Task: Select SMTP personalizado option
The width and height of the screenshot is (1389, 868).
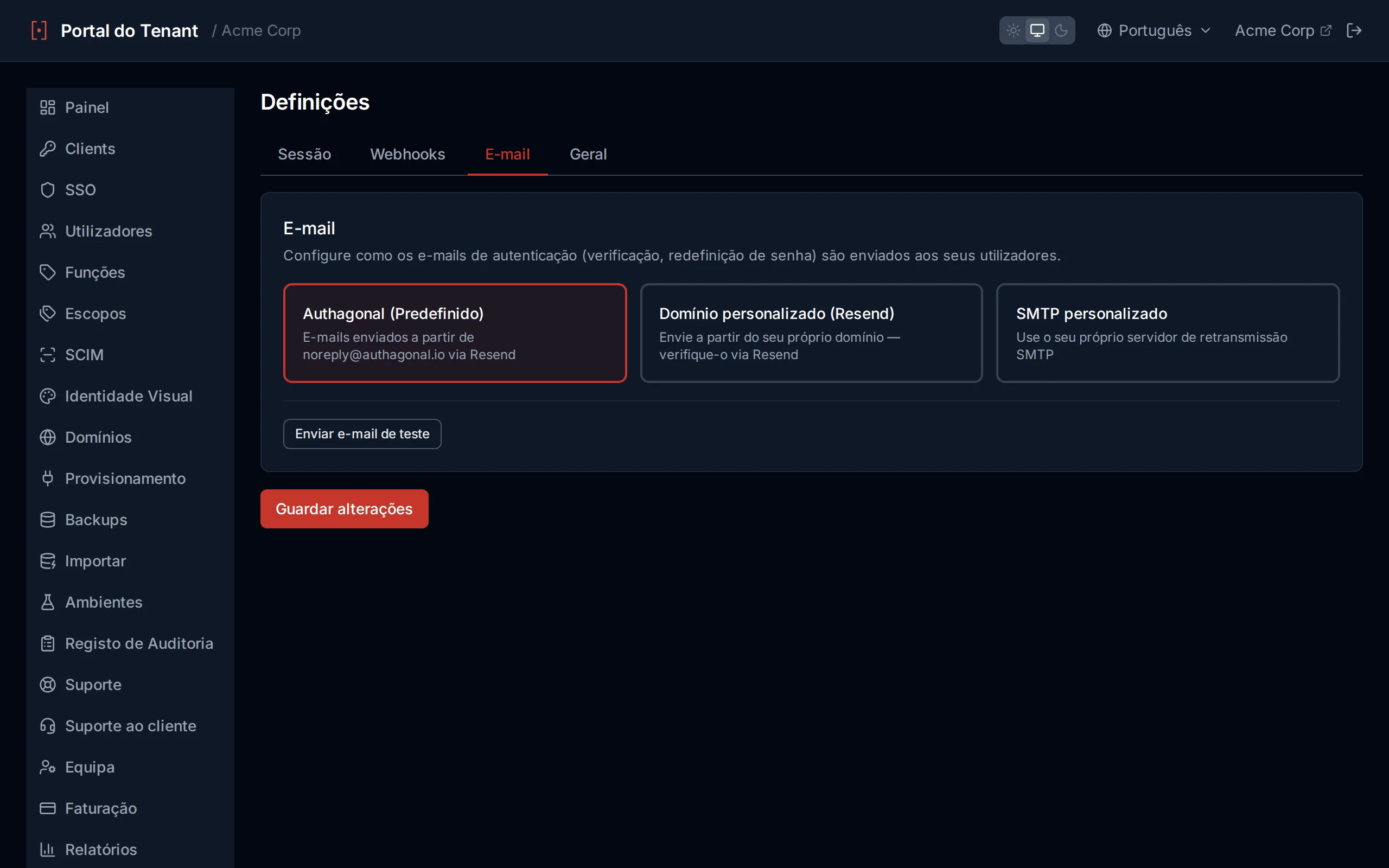Action: pyautogui.click(x=1168, y=333)
